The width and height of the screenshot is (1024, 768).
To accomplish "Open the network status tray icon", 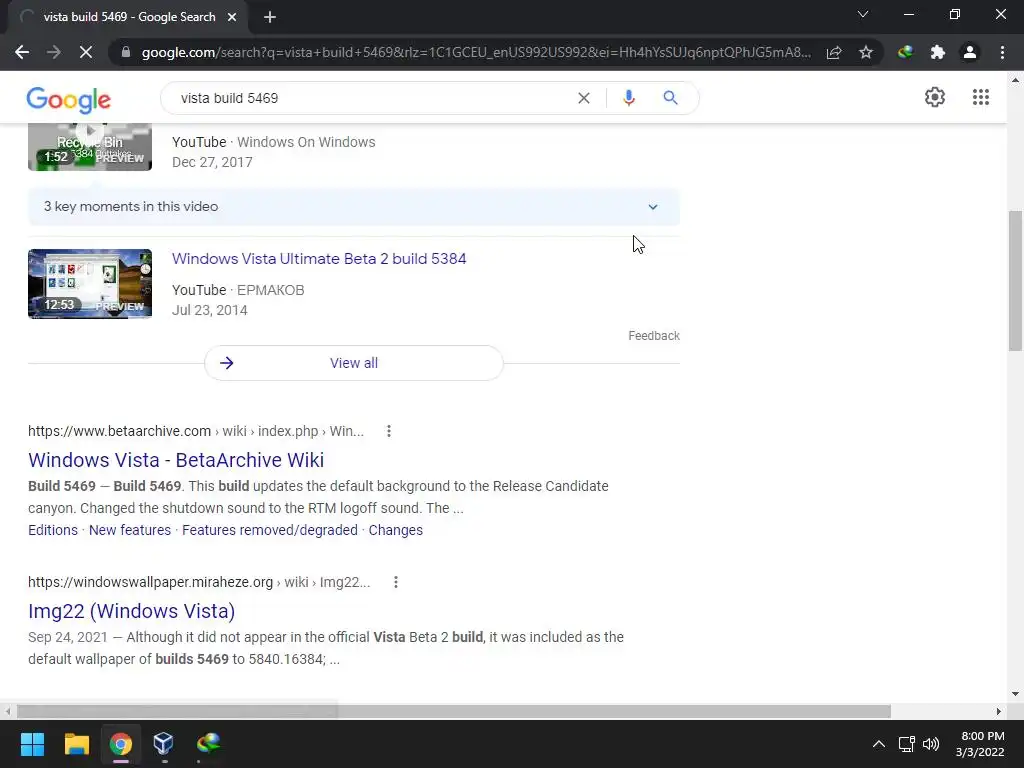I will 906,744.
